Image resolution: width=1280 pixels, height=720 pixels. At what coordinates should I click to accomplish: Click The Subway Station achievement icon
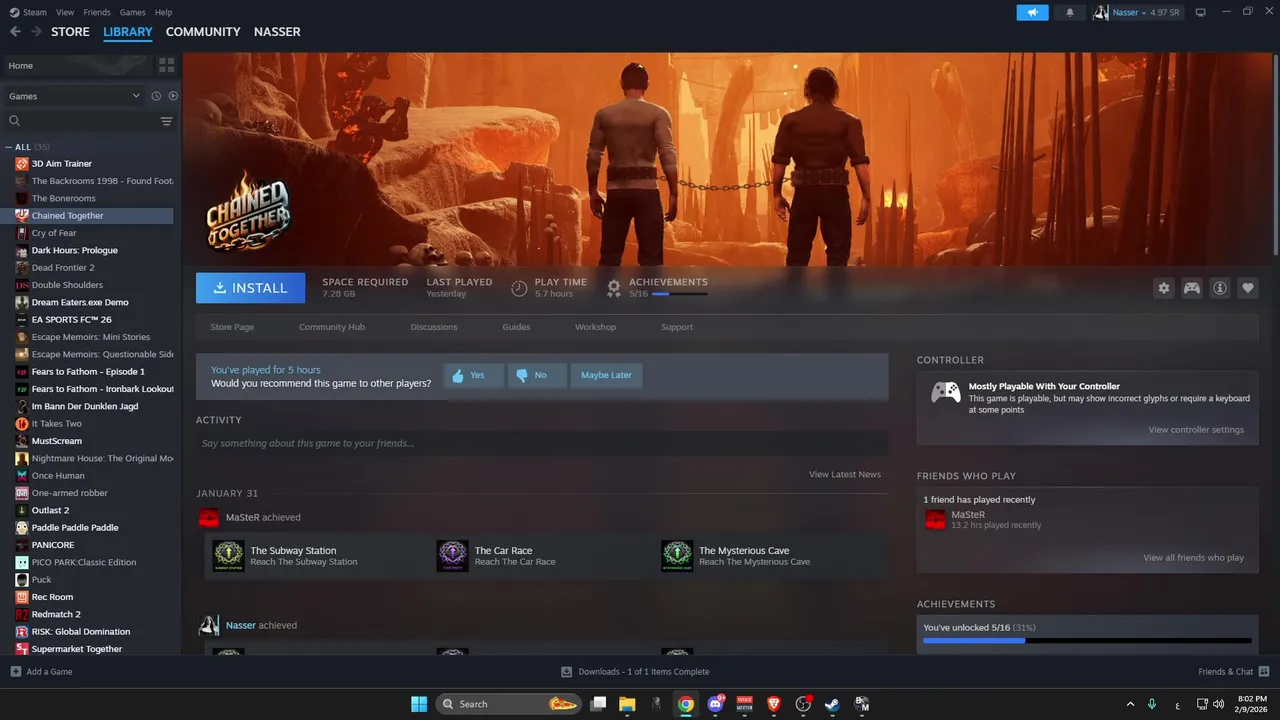[x=228, y=556]
